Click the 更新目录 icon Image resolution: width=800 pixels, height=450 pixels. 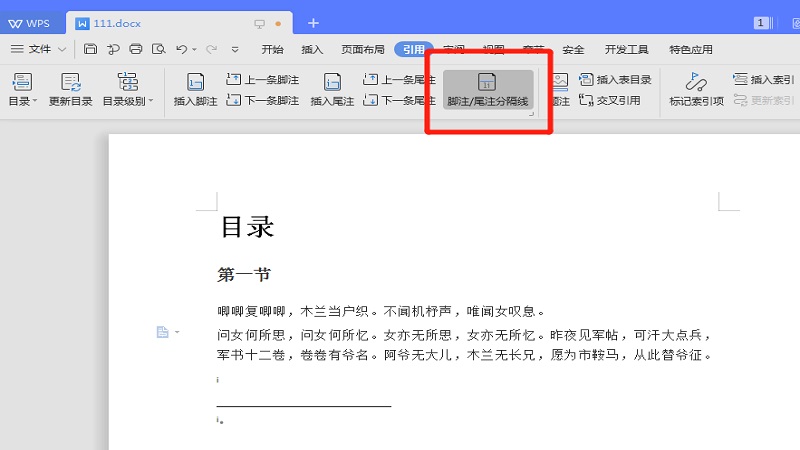tap(70, 83)
